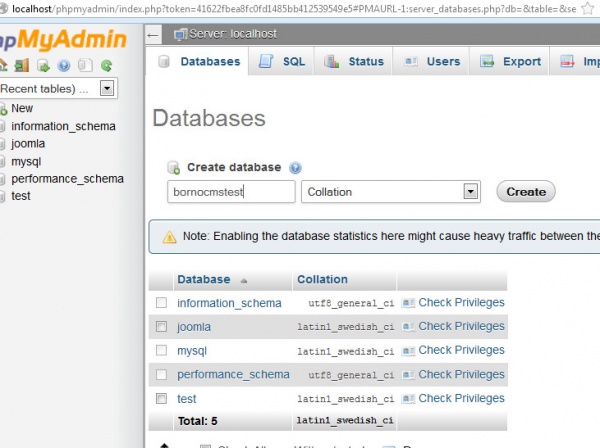
Task: Click the New database icon in tree
Action: click(x=3, y=109)
